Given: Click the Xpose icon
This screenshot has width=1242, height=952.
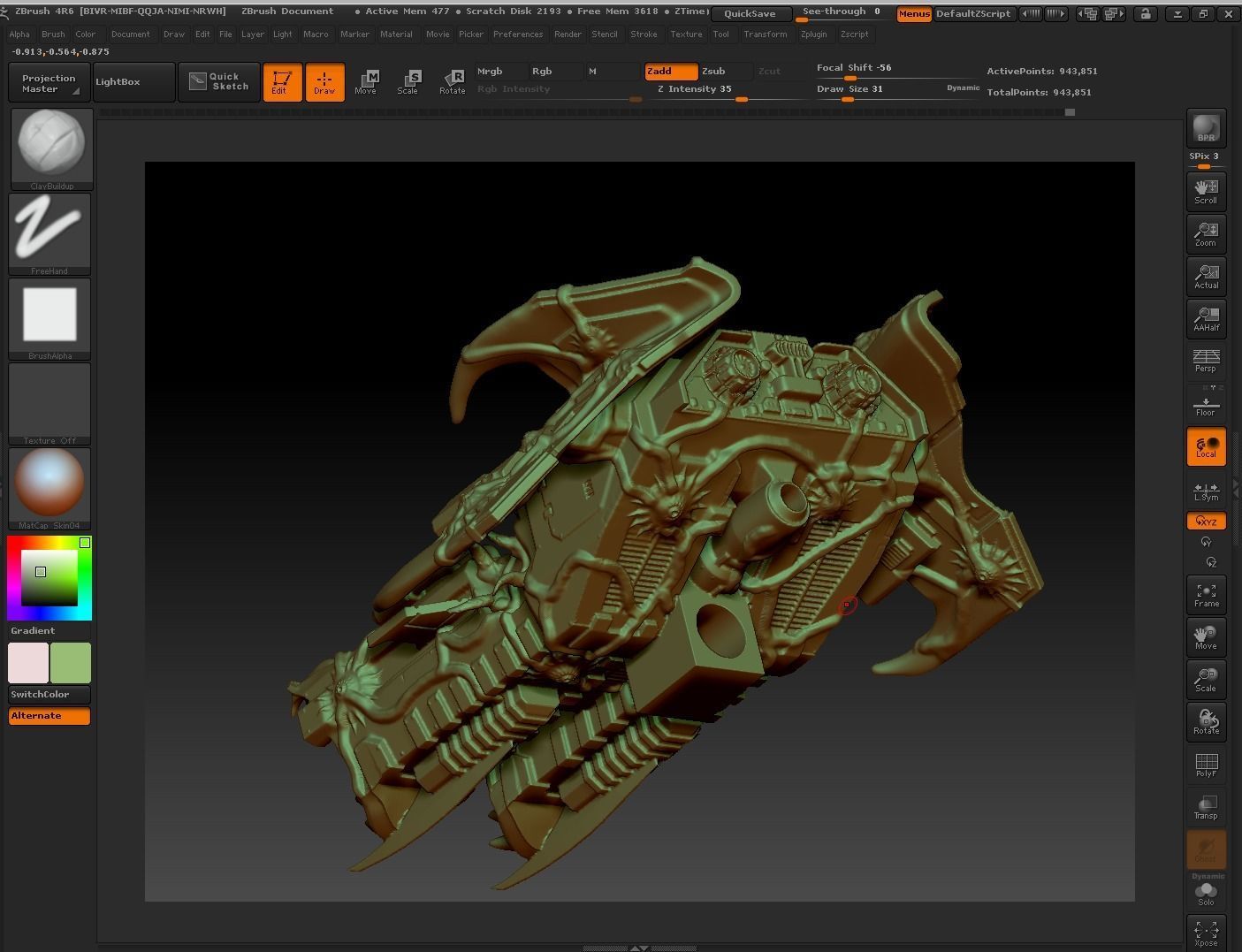Looking at the screenshot, I should [1206, 933].
